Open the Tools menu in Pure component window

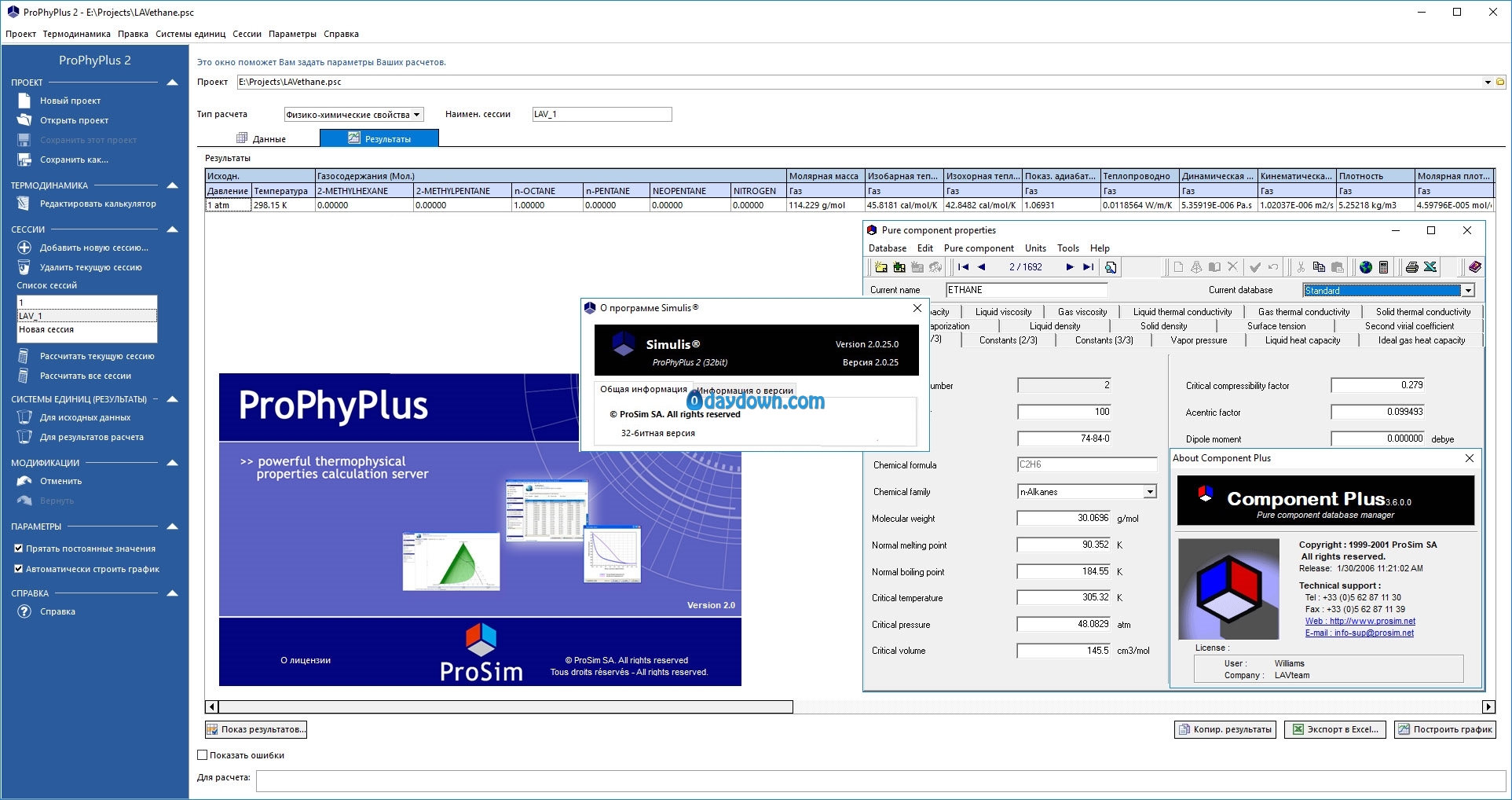[x=1068, y=248]
